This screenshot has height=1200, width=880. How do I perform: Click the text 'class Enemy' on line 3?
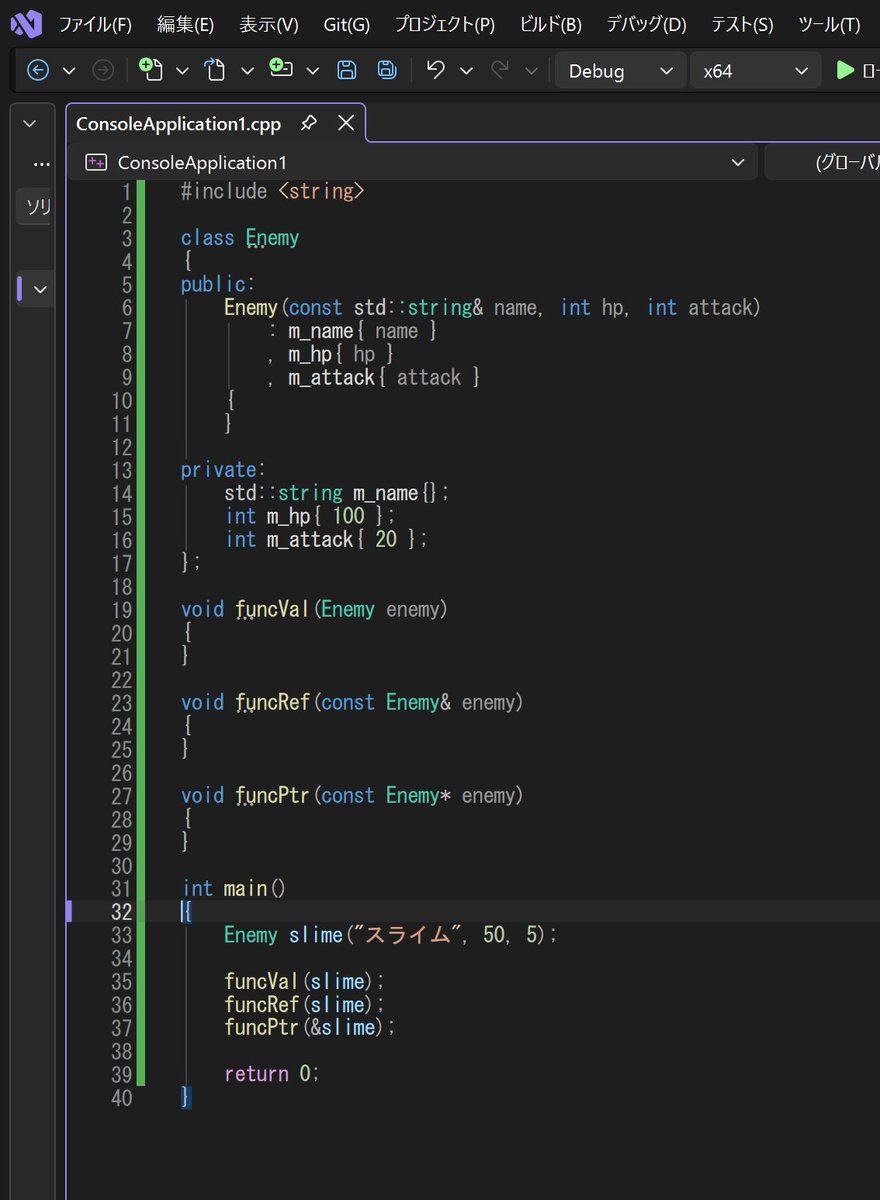(x=240, y=238)
